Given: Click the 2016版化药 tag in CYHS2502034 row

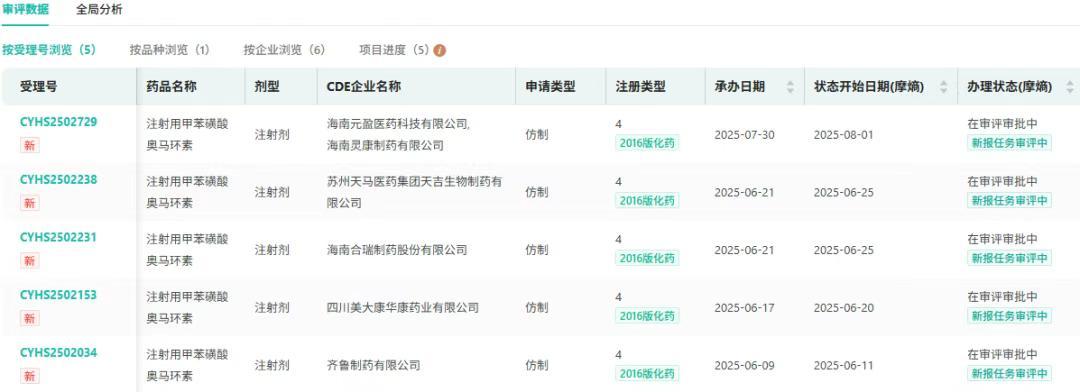Looking at the screenshot, I should coord(647,374).
